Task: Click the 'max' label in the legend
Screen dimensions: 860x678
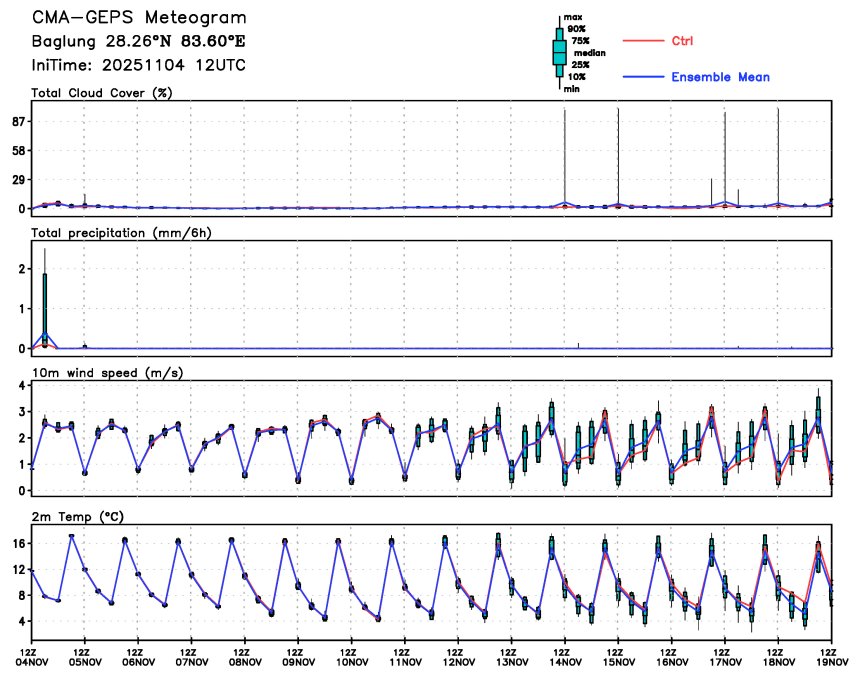Action: pyautogui.click(x=573, y=17)
